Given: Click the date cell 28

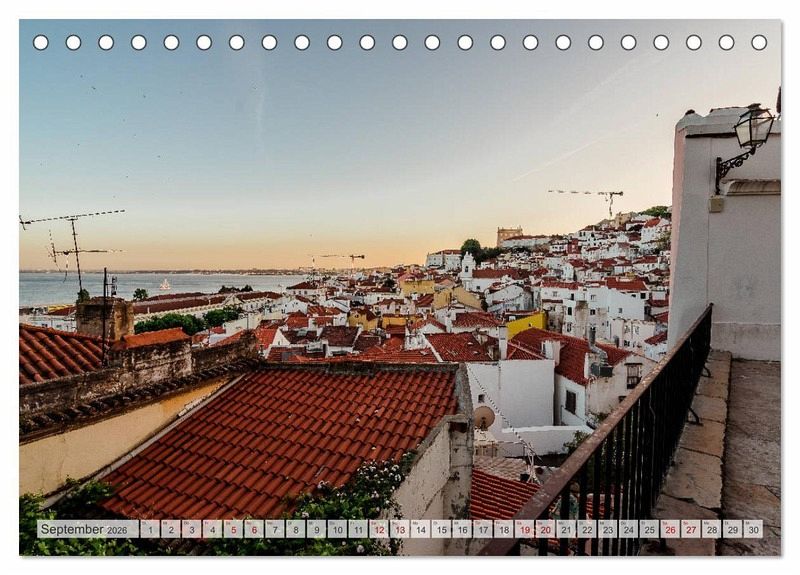Looking at the screenshot, I should (712, 529).
